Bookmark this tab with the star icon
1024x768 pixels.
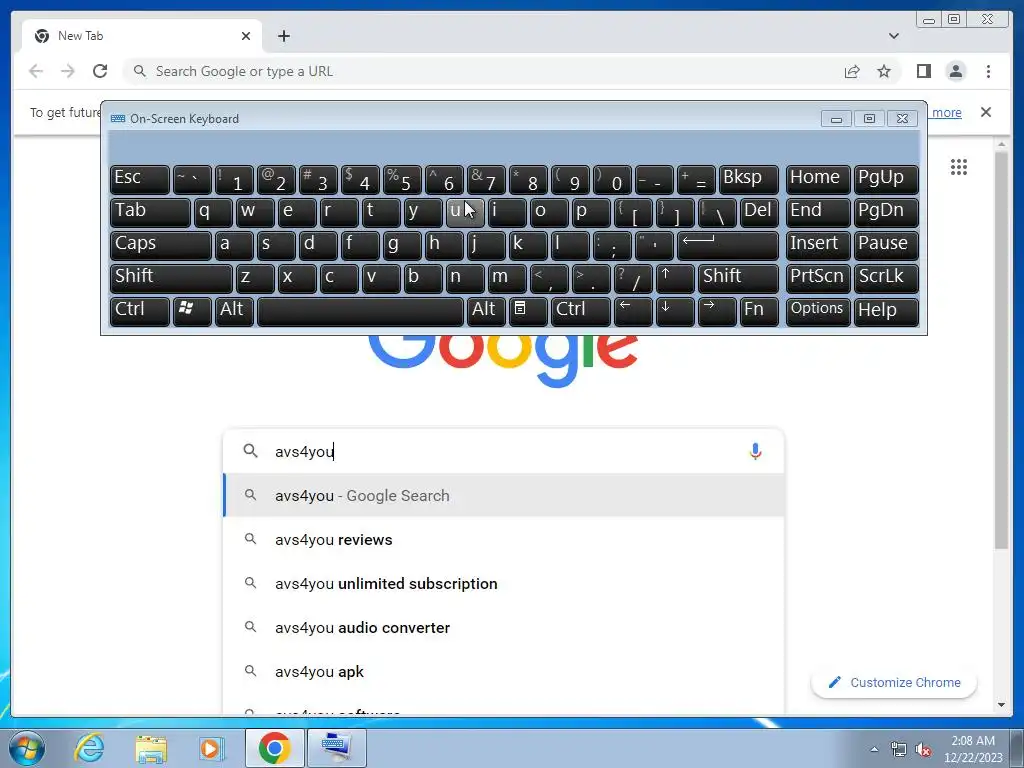coord(884,71)
